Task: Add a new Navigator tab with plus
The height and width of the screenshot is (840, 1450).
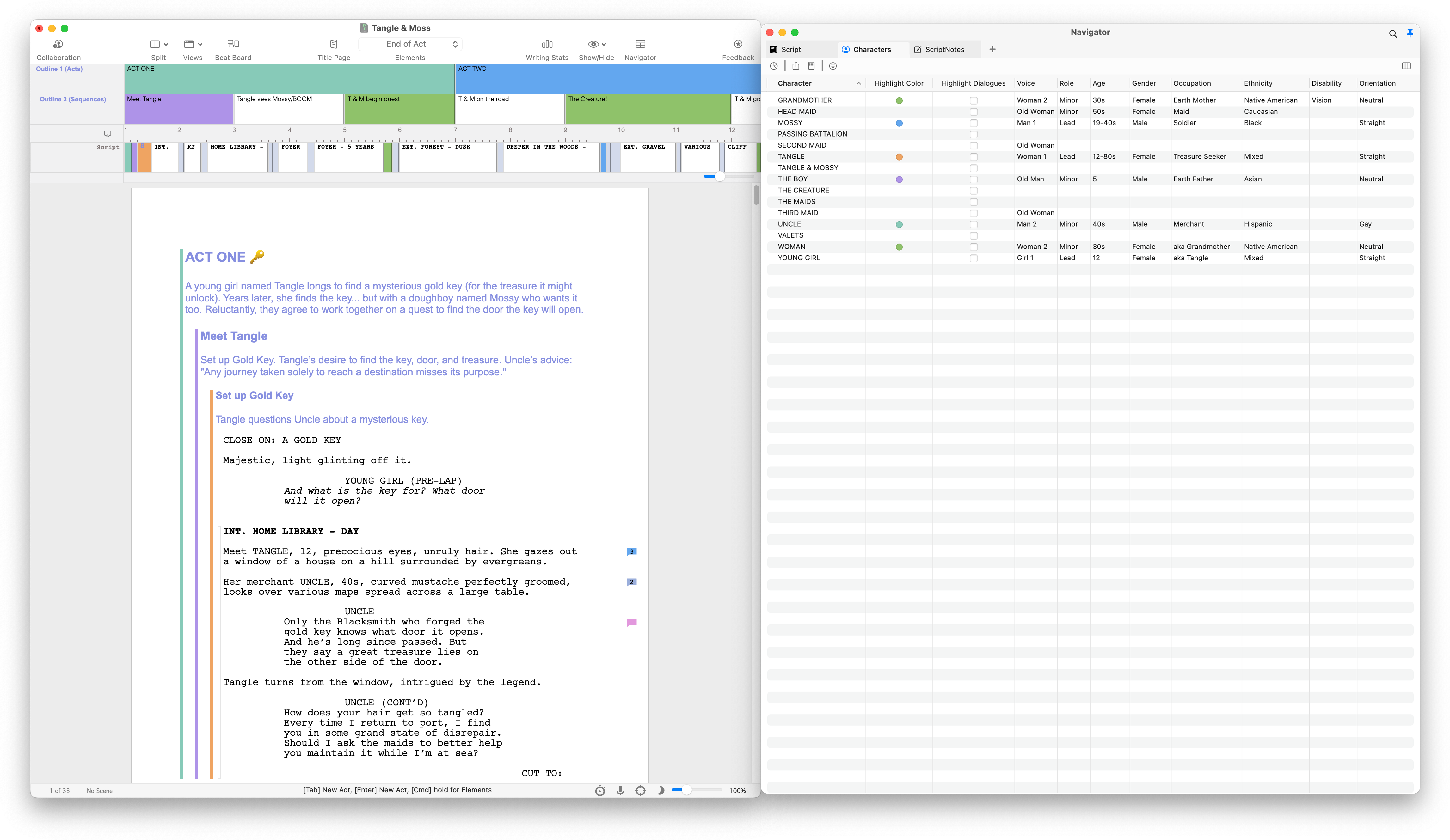Action: (x=992, y=49)
